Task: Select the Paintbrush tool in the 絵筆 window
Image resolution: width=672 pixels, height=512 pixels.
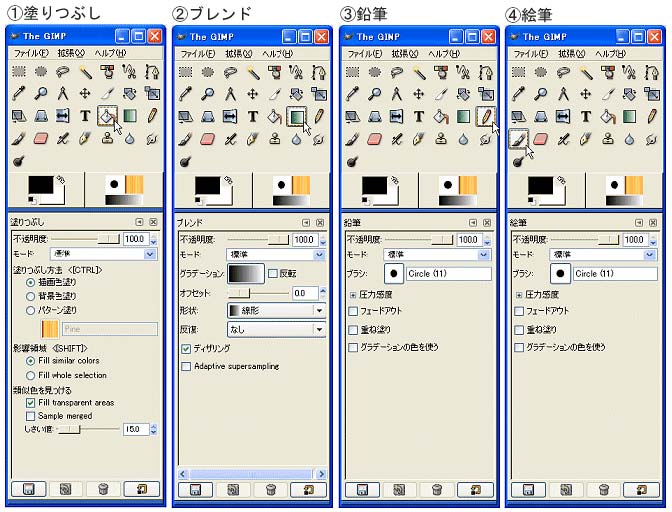Action: 519,138
